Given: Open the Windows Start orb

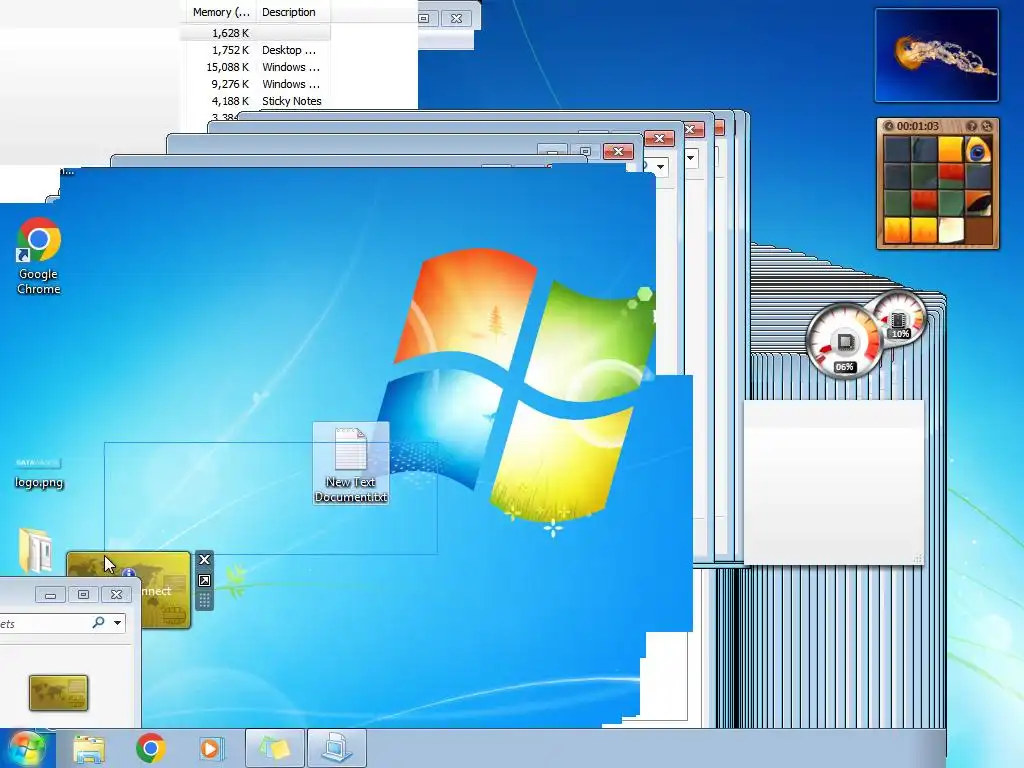Looking at the screenshot, I should tap(26, 748).
